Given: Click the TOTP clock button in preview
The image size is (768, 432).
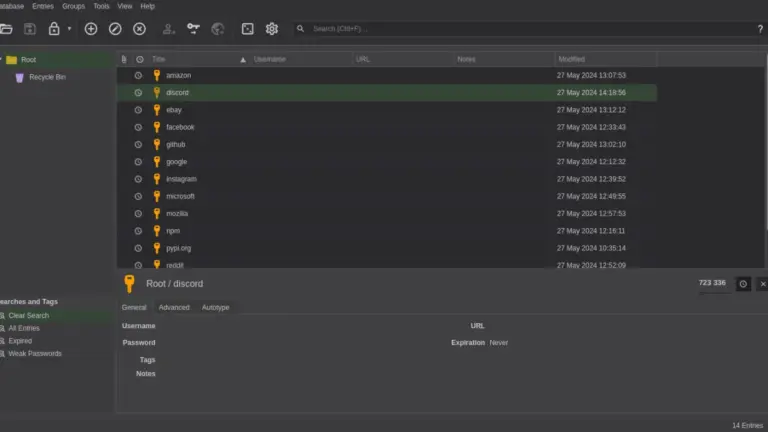Looking at the screenshot, I should click(x=743, y=284).
